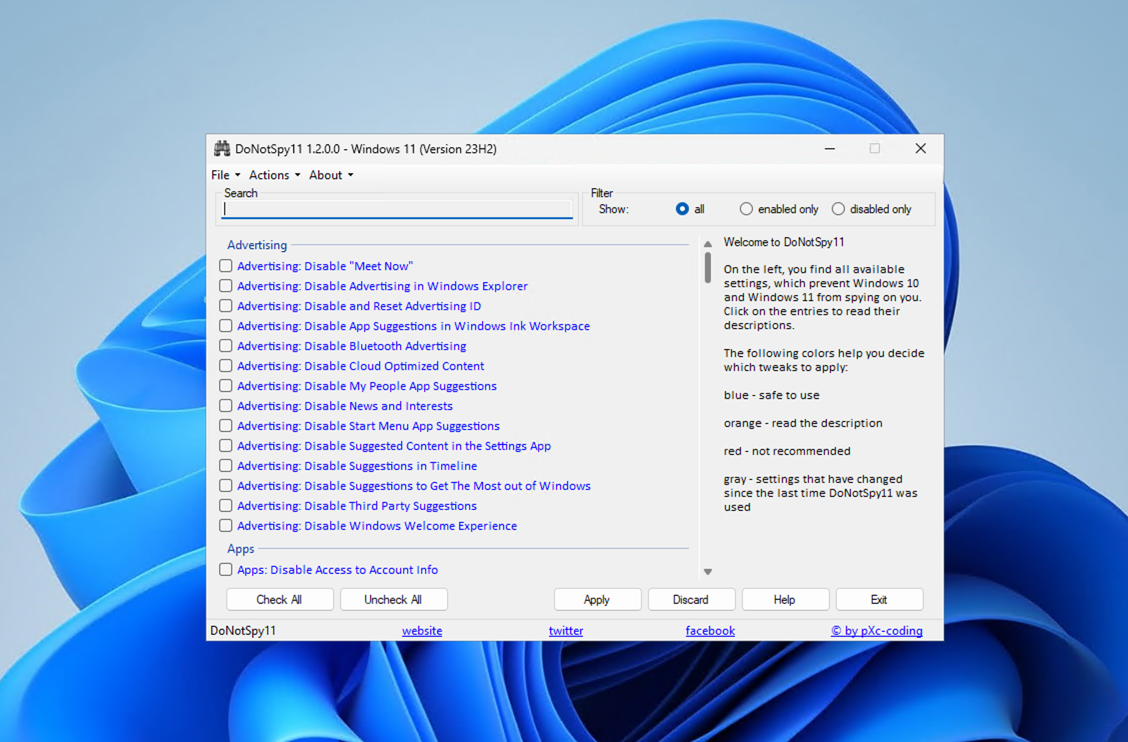Screen dimensions: 1128x742
Task: Open the facebook link
Action: click(x=710, y=630)
